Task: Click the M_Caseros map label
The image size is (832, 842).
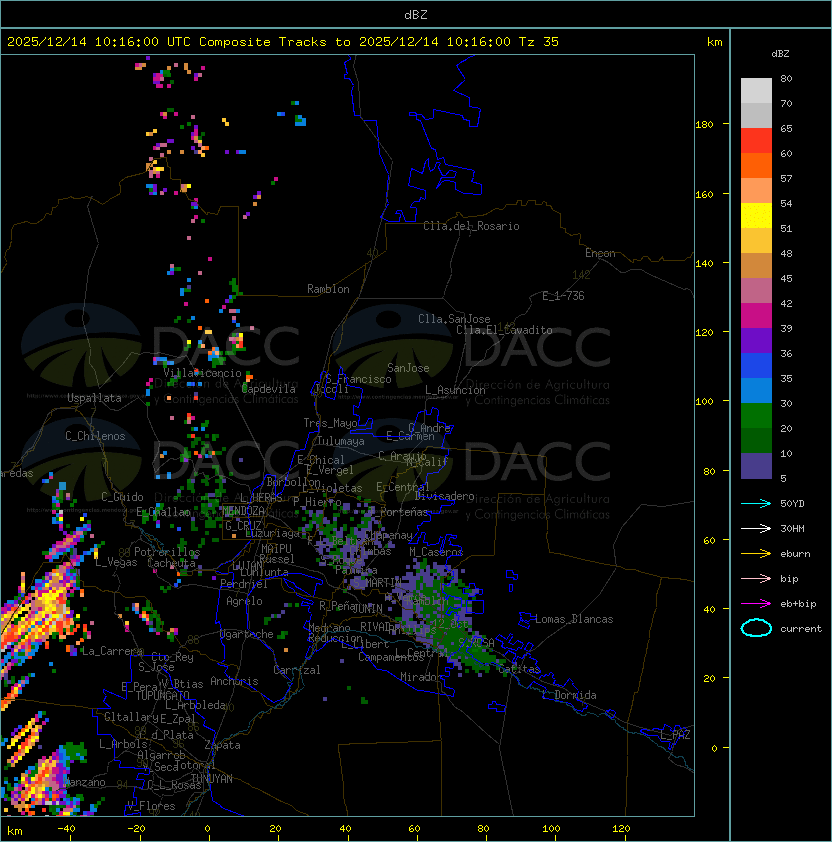Action: point(436,552)
